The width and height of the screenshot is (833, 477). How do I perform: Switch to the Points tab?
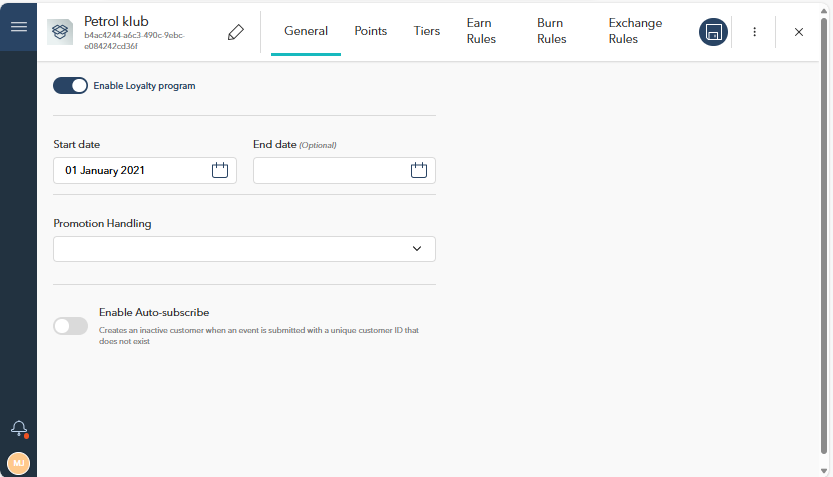[x=371, y=31]
